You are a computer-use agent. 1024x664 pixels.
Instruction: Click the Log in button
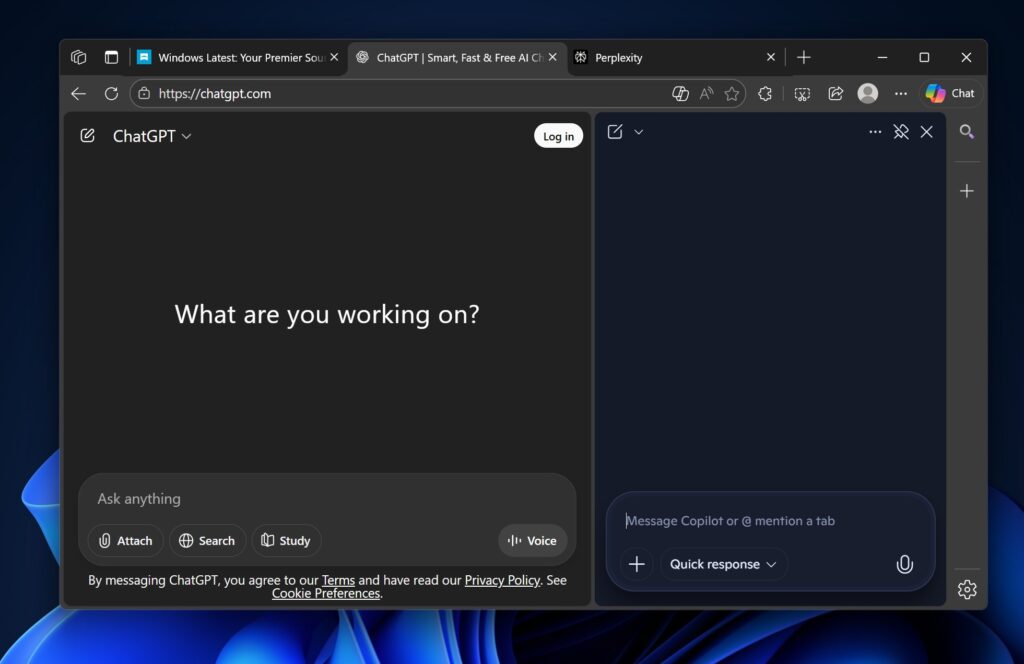[558, 135]
